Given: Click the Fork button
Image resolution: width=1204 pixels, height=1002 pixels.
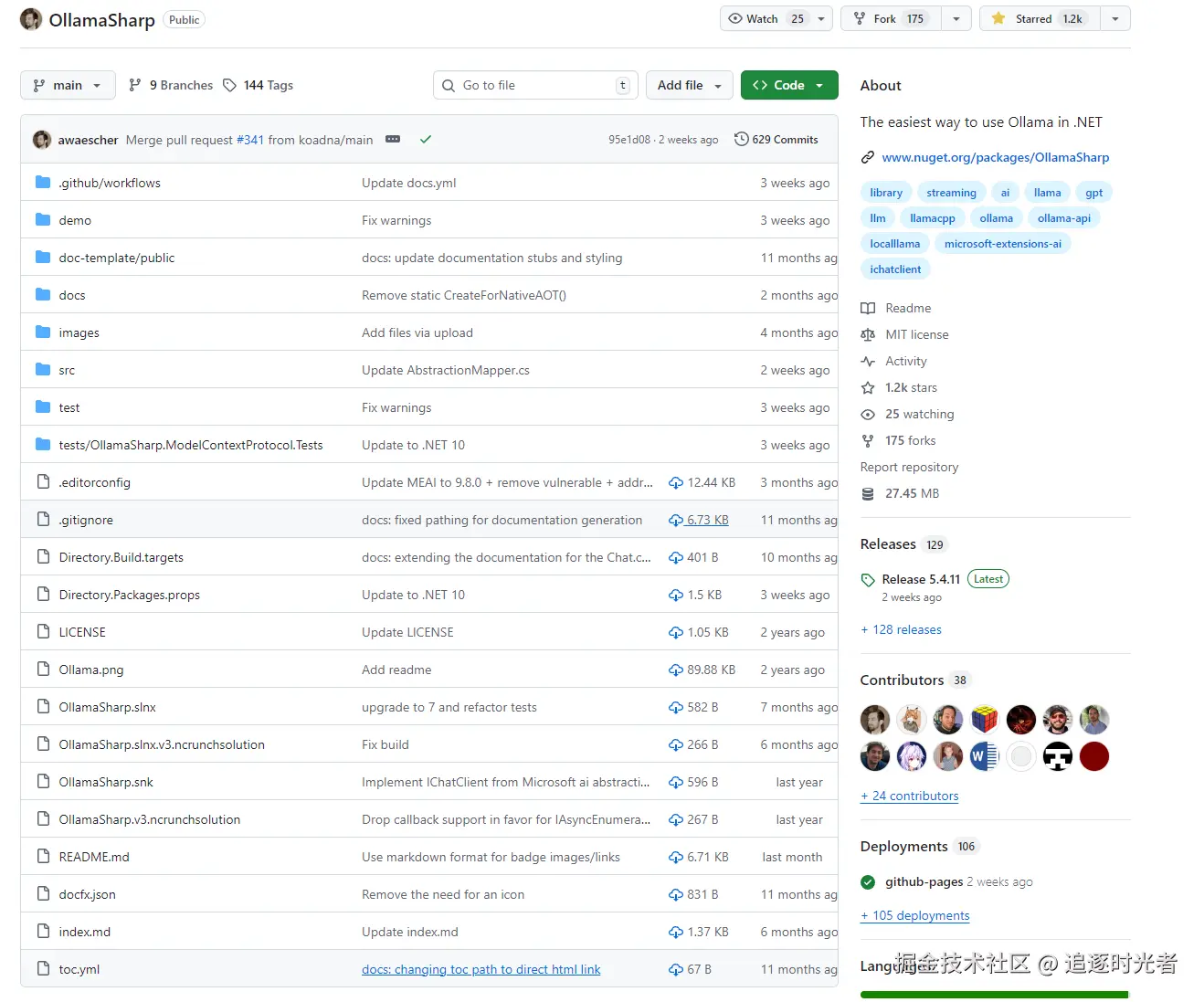Looking at the screenshot, I should point(892,19).
